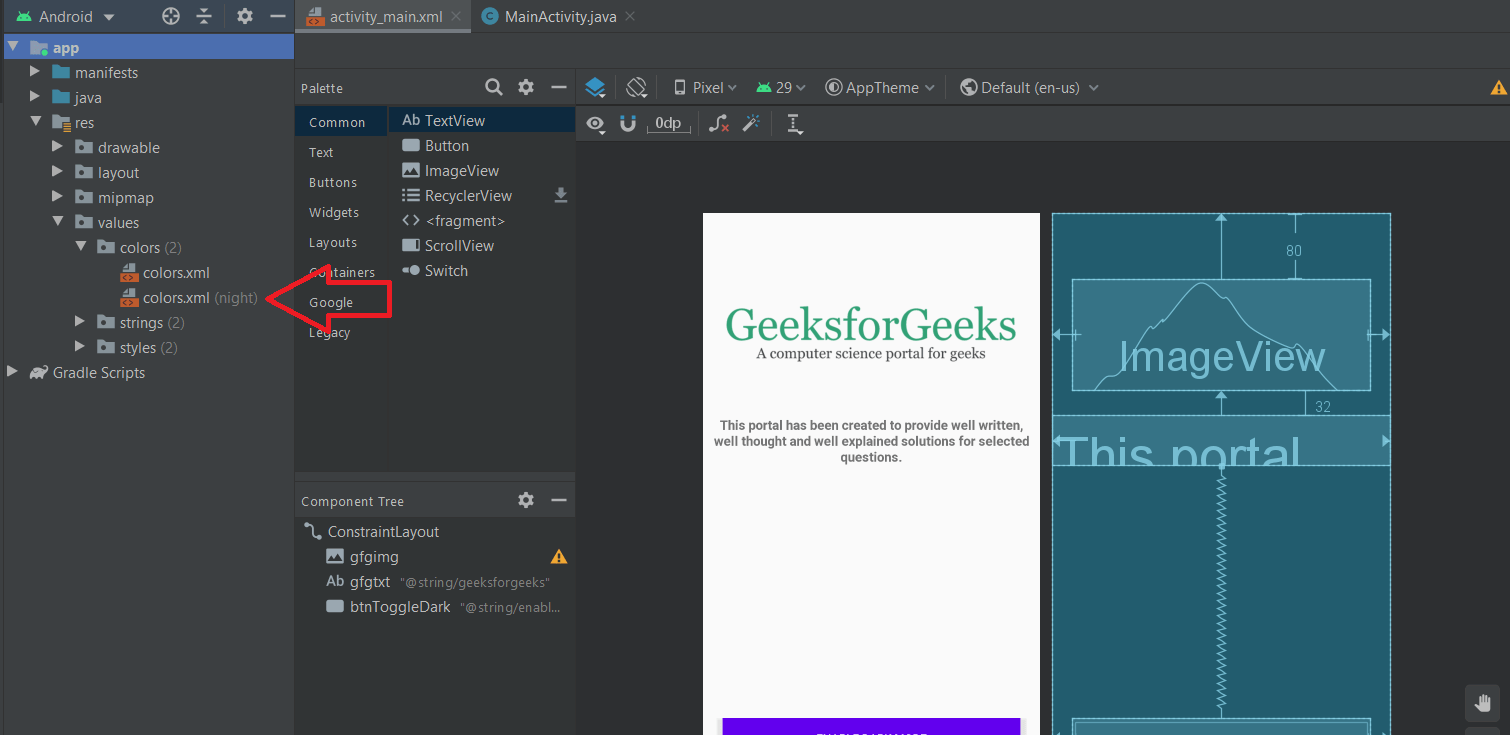This screenshot has width=1510, height=735.
Task: Select the Buttons category in Palette
Action: (333, 183)
